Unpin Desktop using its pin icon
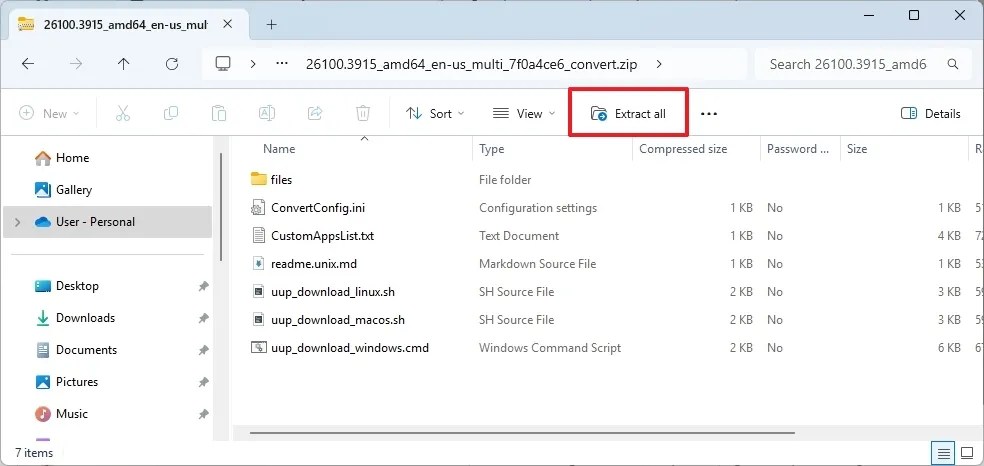Viewport: 984px width, 466px height. (203, 286)
